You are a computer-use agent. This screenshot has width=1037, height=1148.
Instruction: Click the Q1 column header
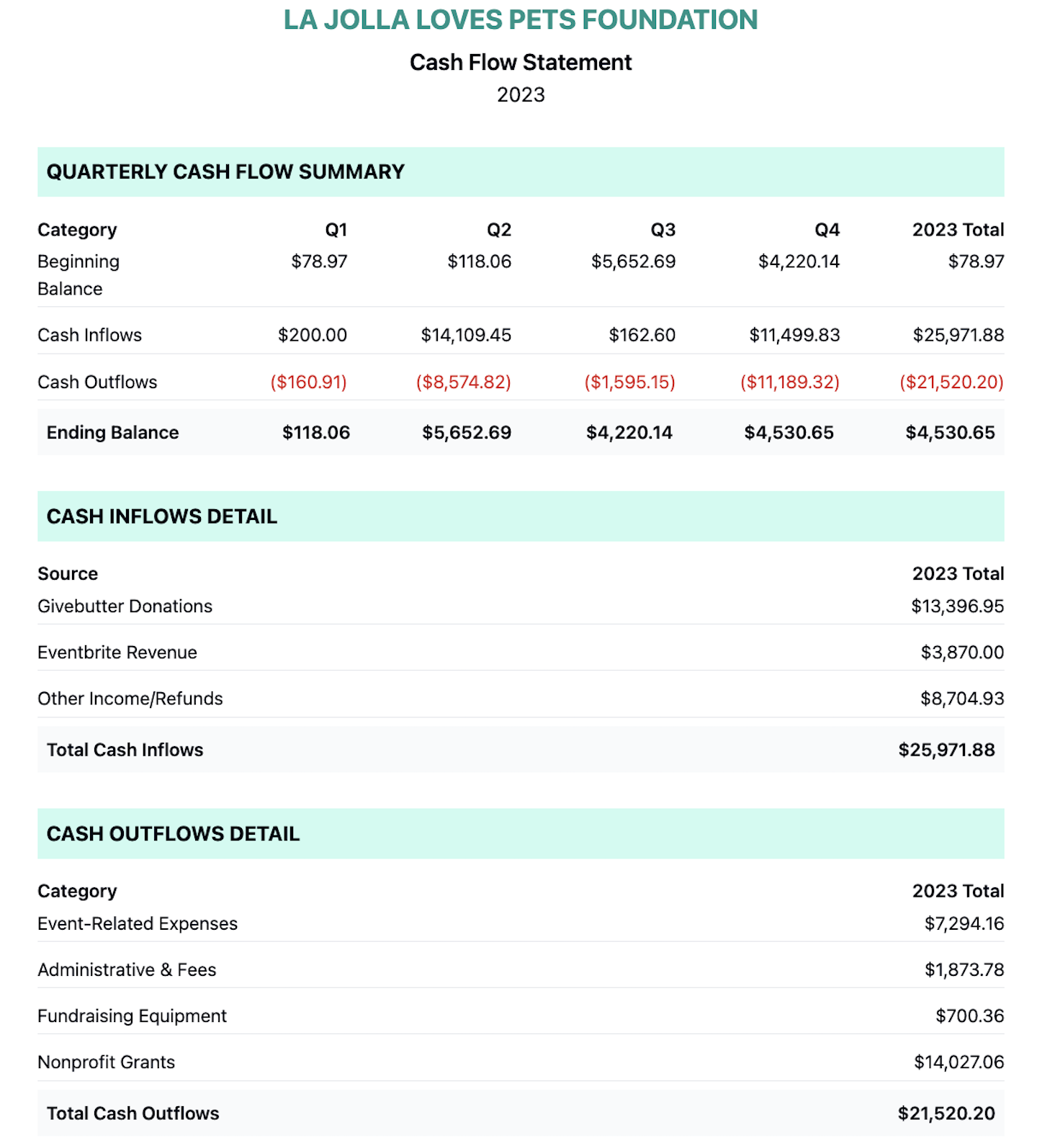point(336,230)
